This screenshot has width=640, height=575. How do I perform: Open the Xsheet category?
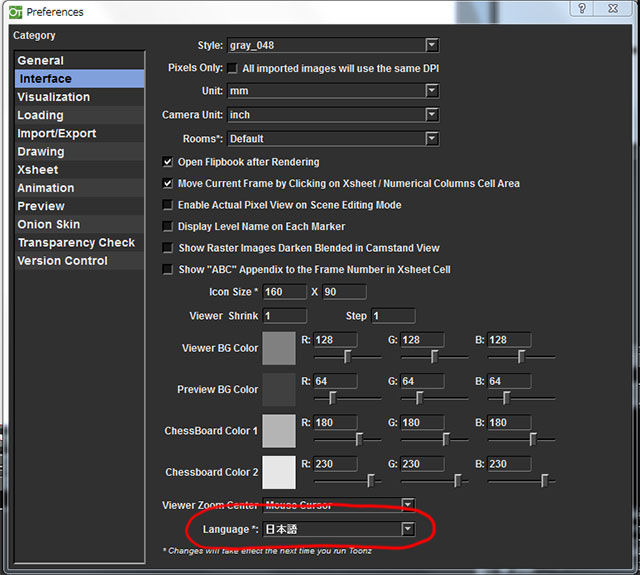pos(80,169)
